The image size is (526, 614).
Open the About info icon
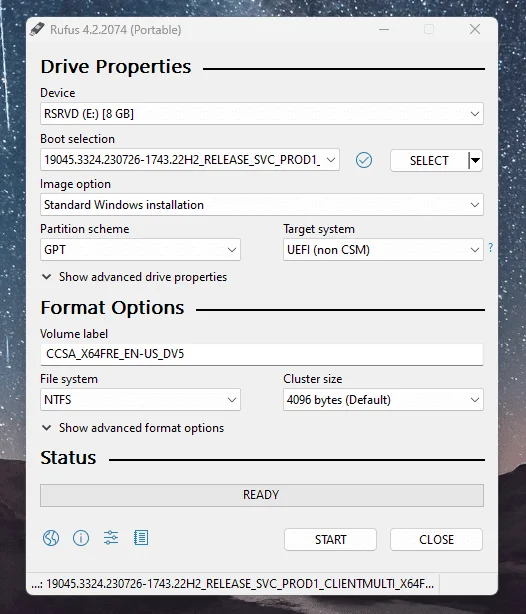click(81, 538)
